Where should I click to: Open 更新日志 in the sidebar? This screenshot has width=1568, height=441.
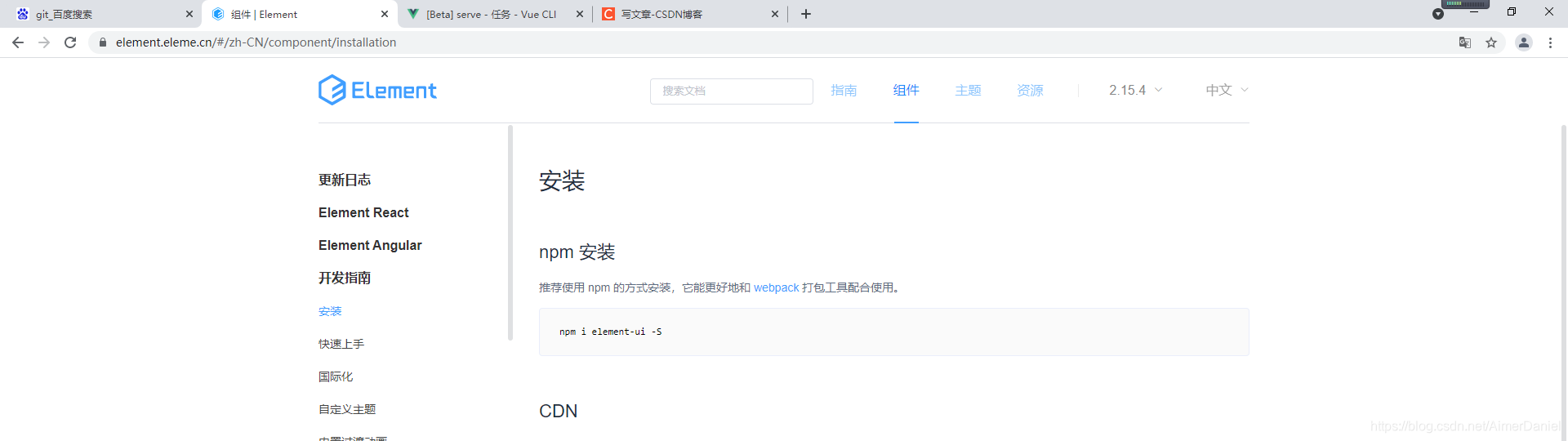[x=345, y=180]
